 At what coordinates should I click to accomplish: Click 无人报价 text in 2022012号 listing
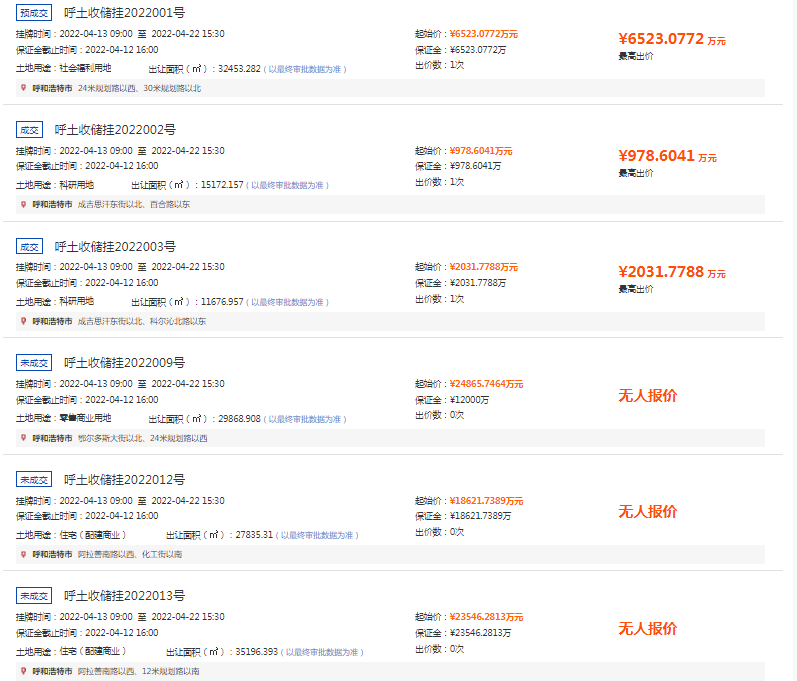pyautogui.click(x=647, y=512)
